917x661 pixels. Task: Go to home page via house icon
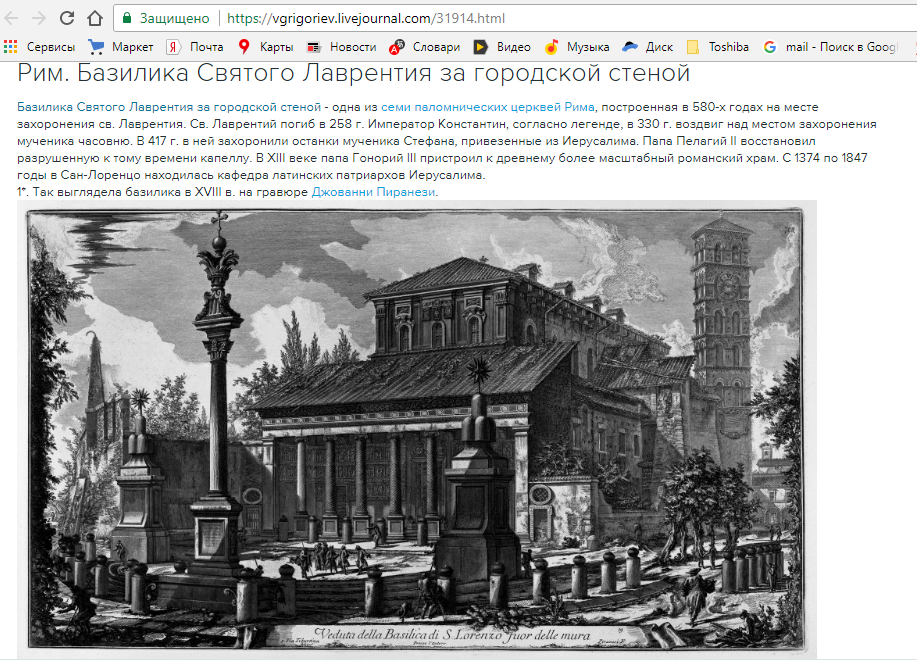[95, 18]
